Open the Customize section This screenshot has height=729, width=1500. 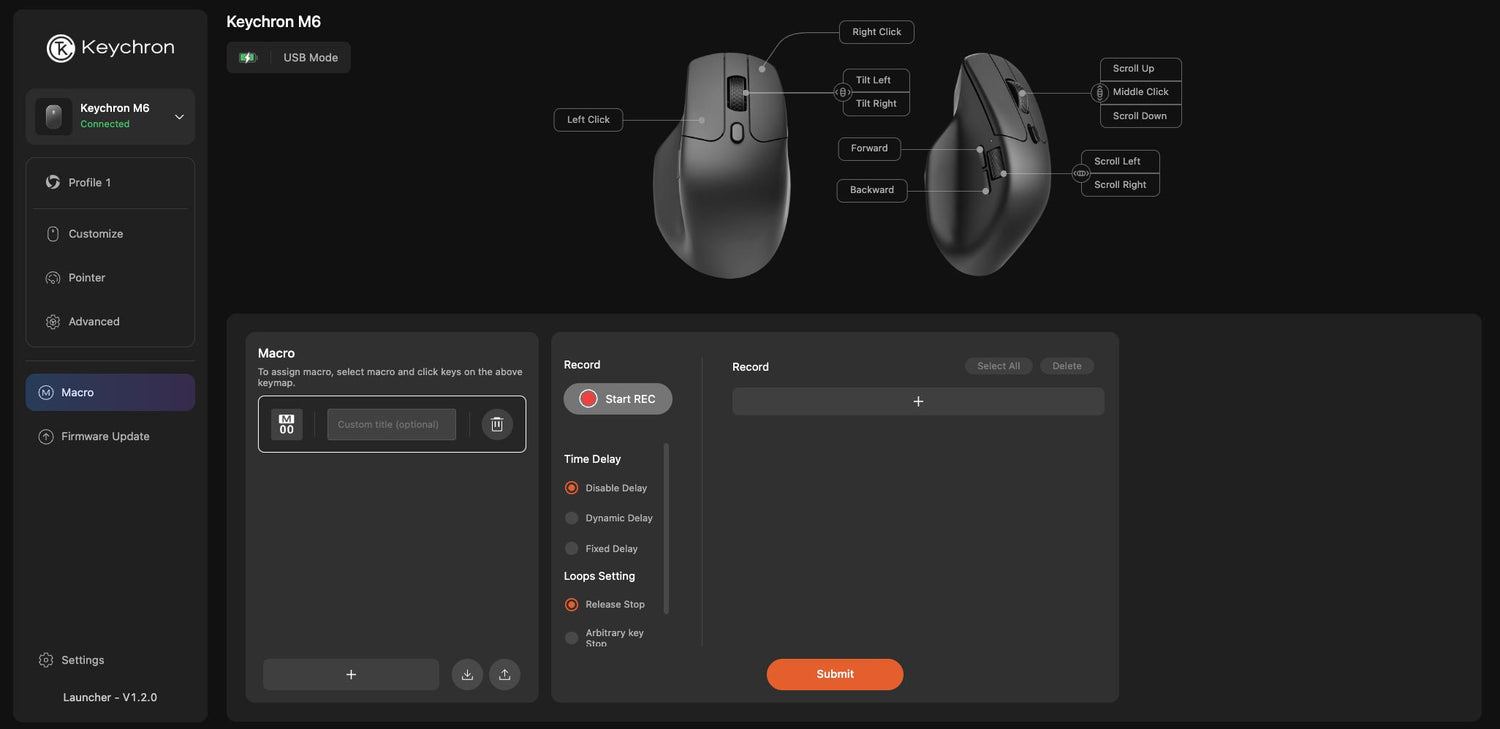(110, 234)
